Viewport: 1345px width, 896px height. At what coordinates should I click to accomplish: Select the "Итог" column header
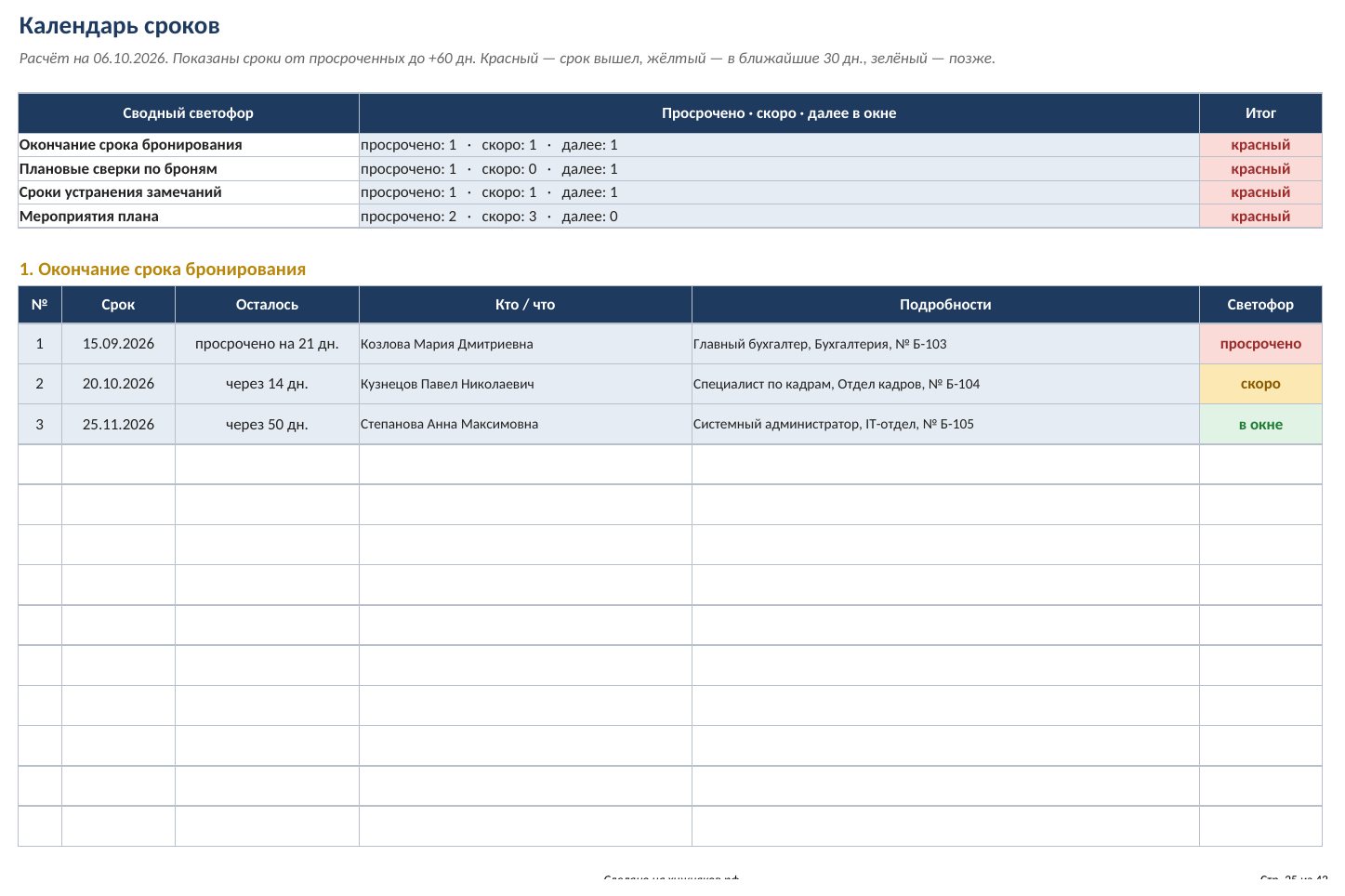coord(1260,113)
